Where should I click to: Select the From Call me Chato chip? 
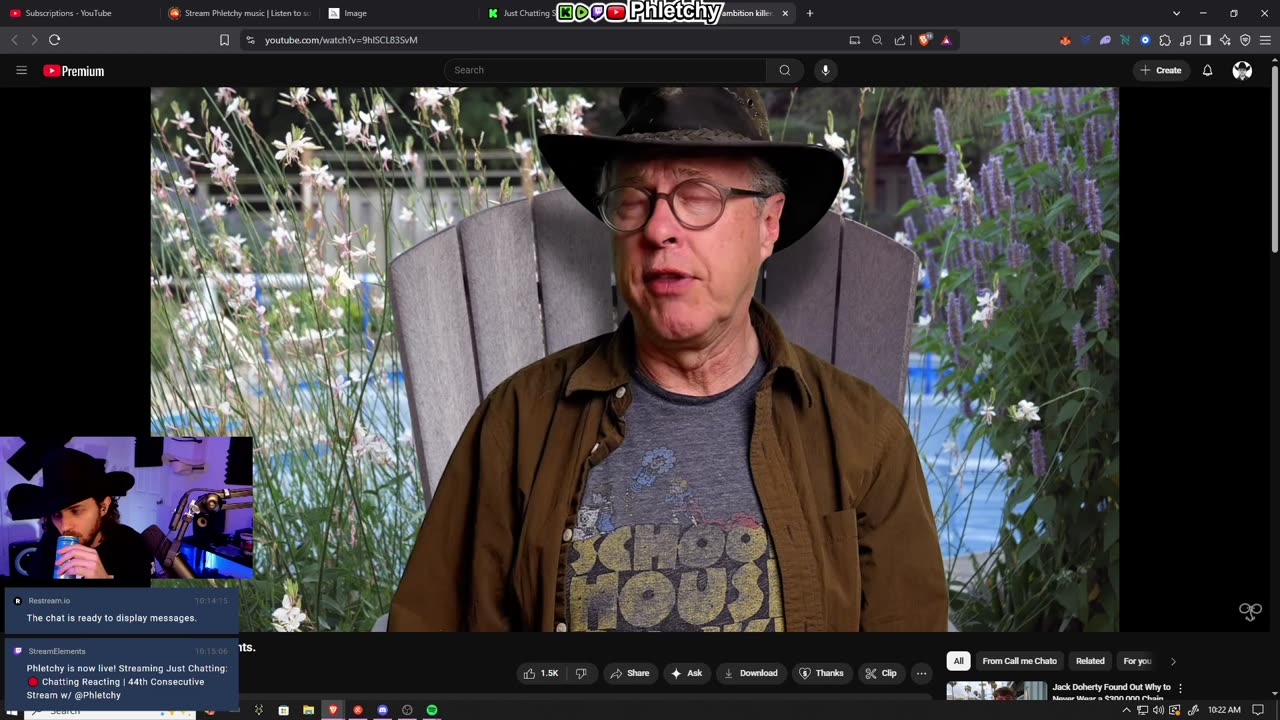point(1019,661)
